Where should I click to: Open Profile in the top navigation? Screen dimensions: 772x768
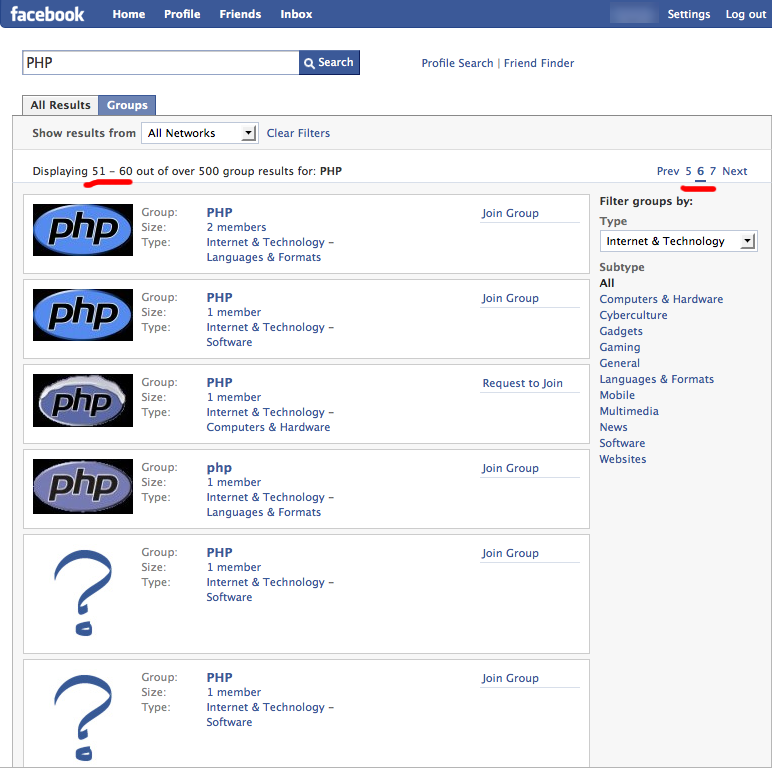pos(182,14)
